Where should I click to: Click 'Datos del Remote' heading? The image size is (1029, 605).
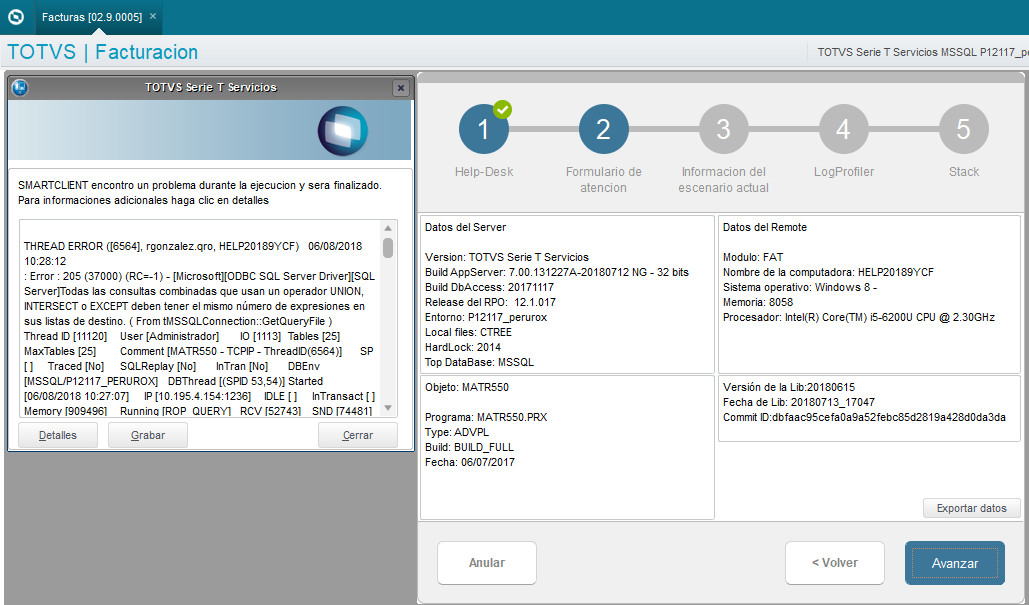(x=765, y=227)
